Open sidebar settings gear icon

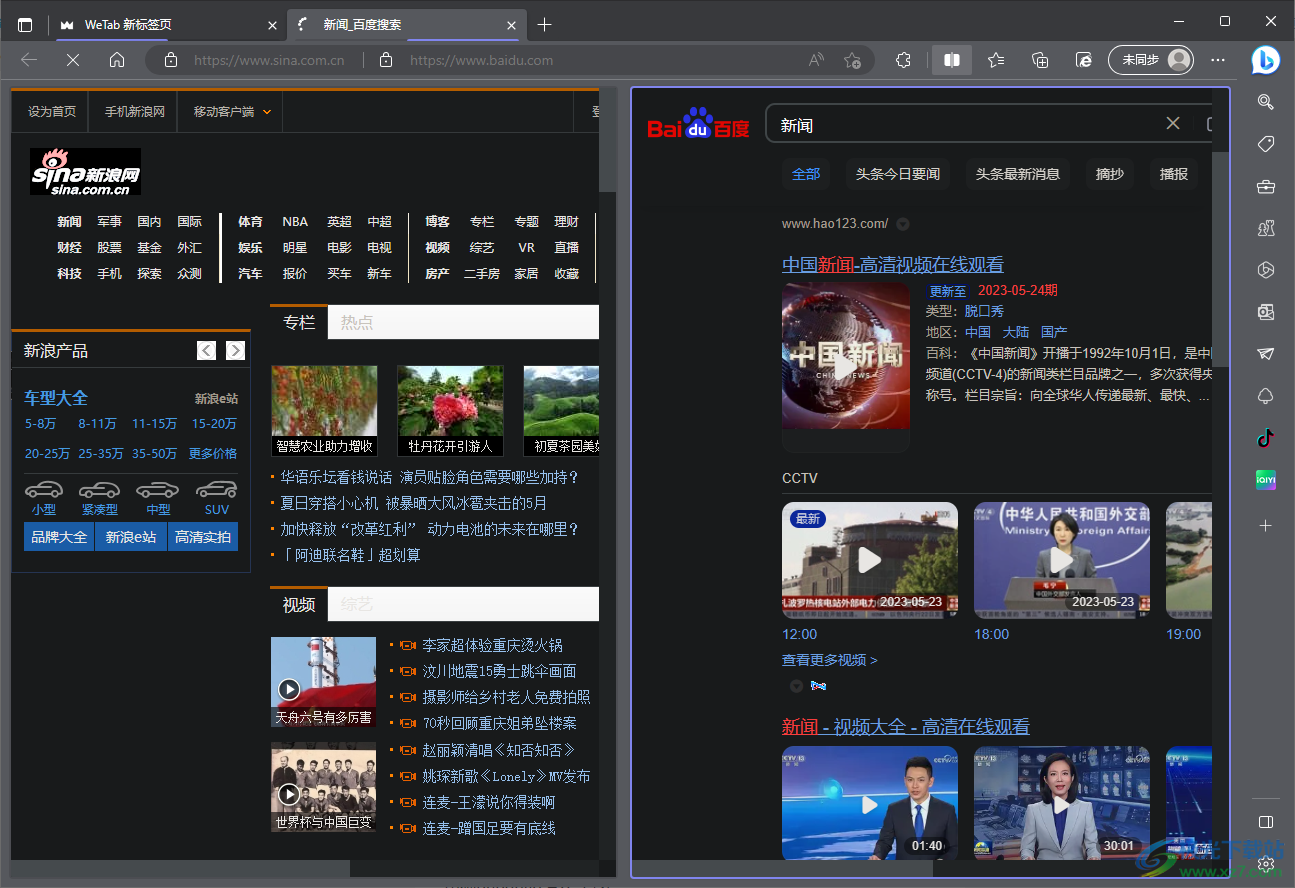click(1265, 863)
